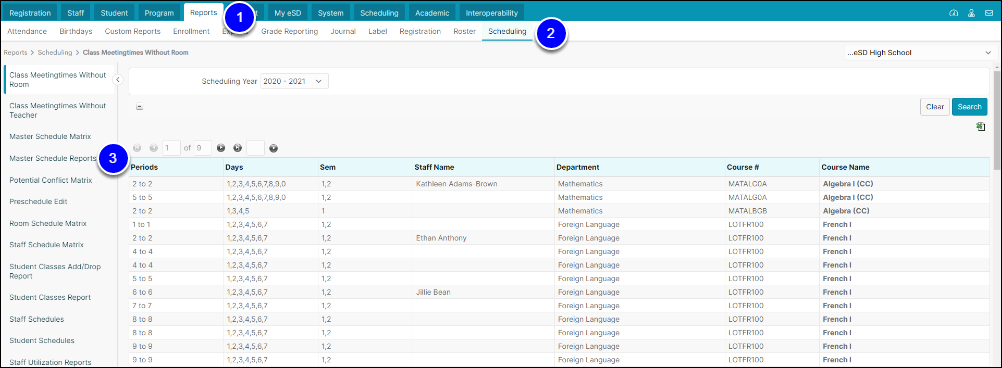This screenshot has width=1002, height=368.
Task: Click the jump-to-page go icon
Action: coord(274,148)
